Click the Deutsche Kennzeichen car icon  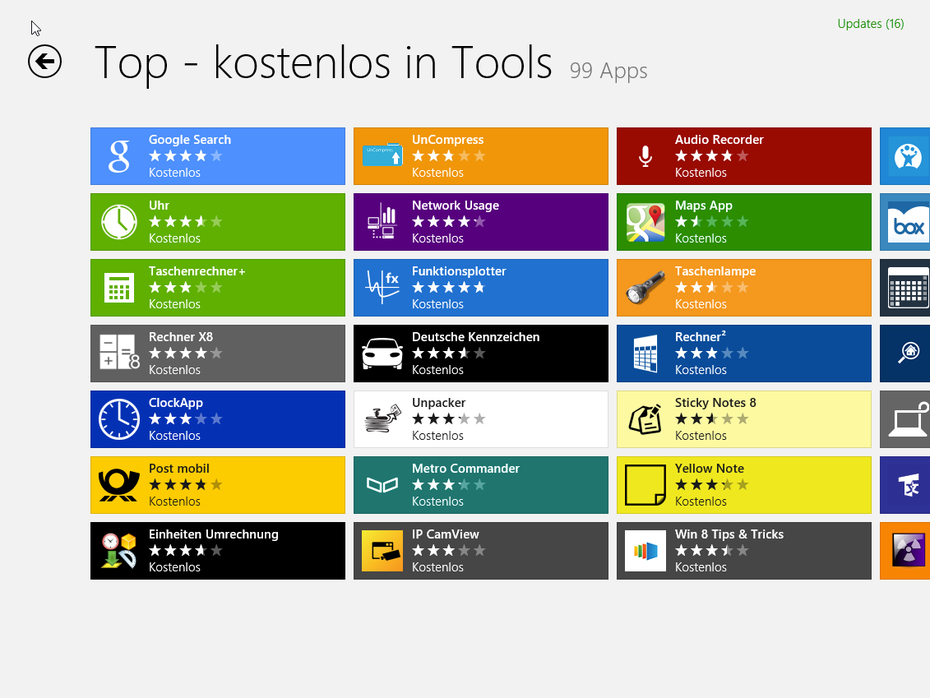[x=383, y=353]
